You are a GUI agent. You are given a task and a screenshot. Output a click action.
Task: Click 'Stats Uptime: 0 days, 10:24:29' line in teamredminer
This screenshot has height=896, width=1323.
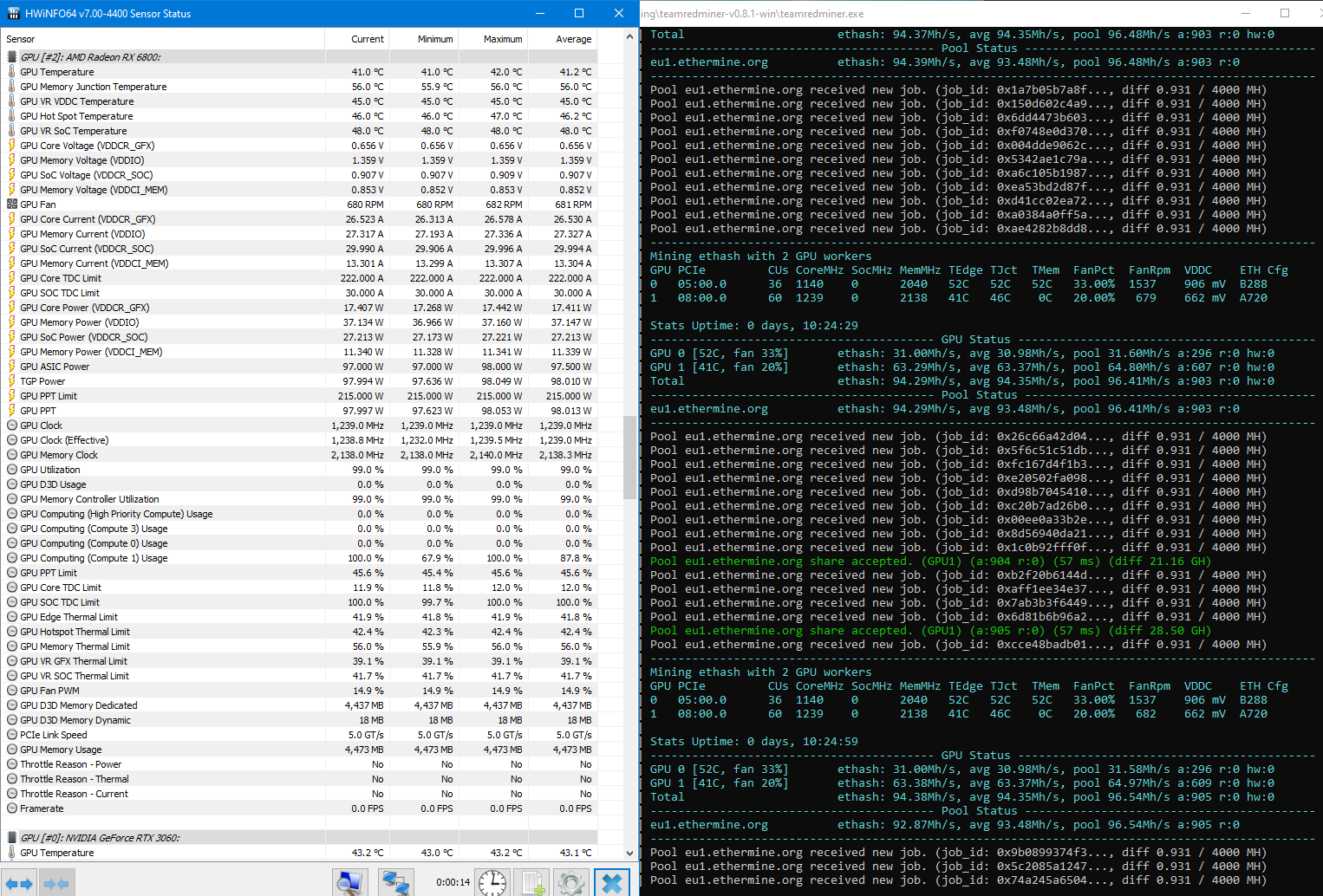(x=754, y=325)
